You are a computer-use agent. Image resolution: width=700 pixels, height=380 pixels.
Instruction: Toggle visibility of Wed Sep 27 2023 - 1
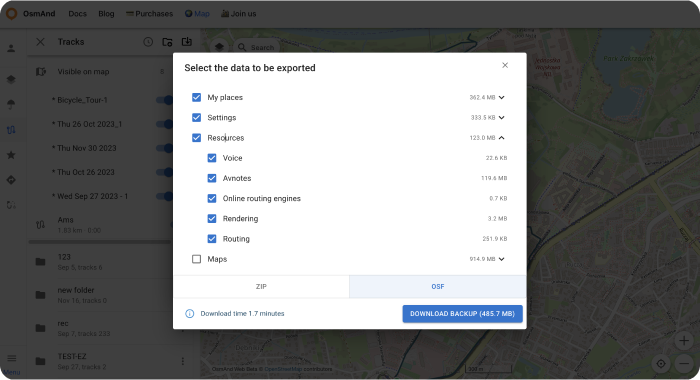click(x=164, y=196)
